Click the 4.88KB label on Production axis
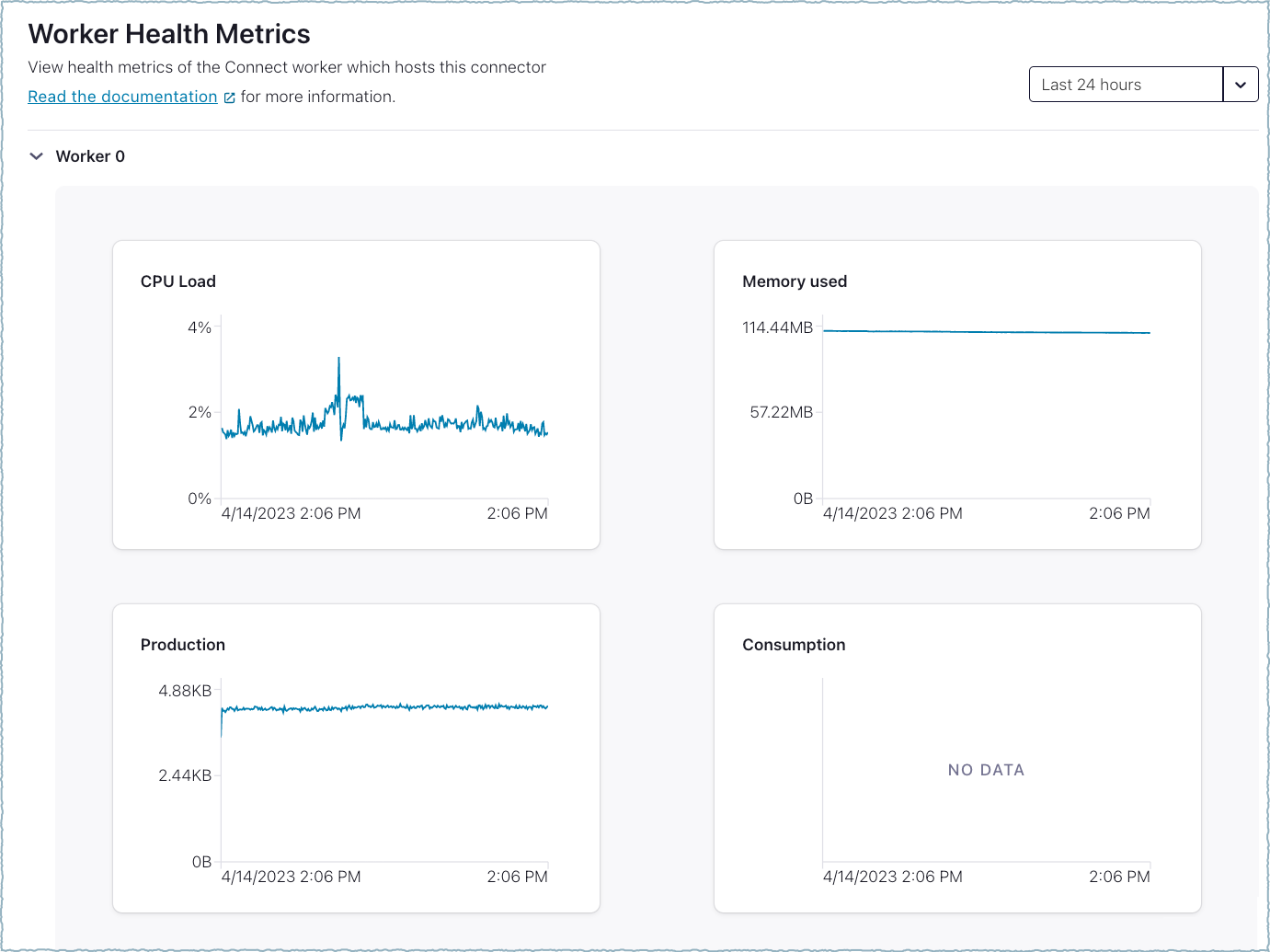The height and width of the screenshot is (952, 1270). tap(185, 691)
